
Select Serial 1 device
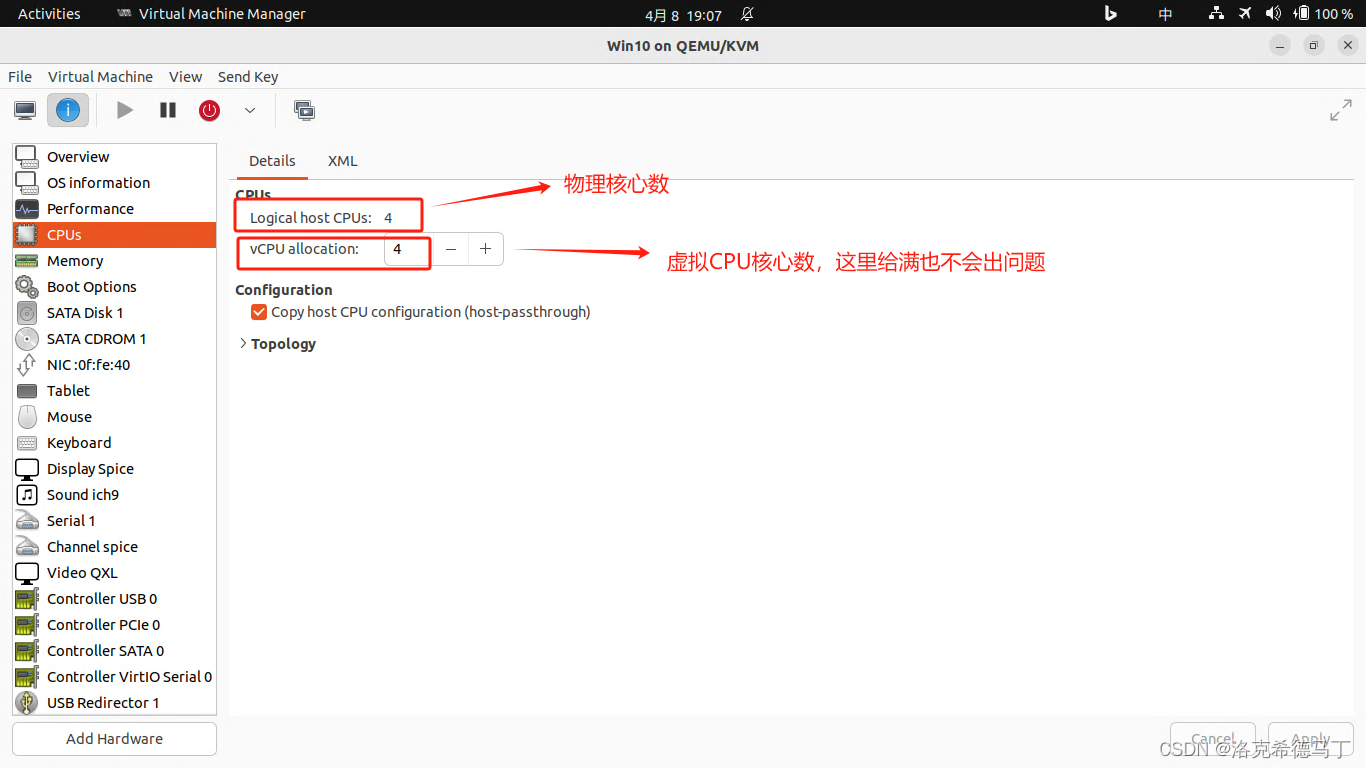[114, 521]
